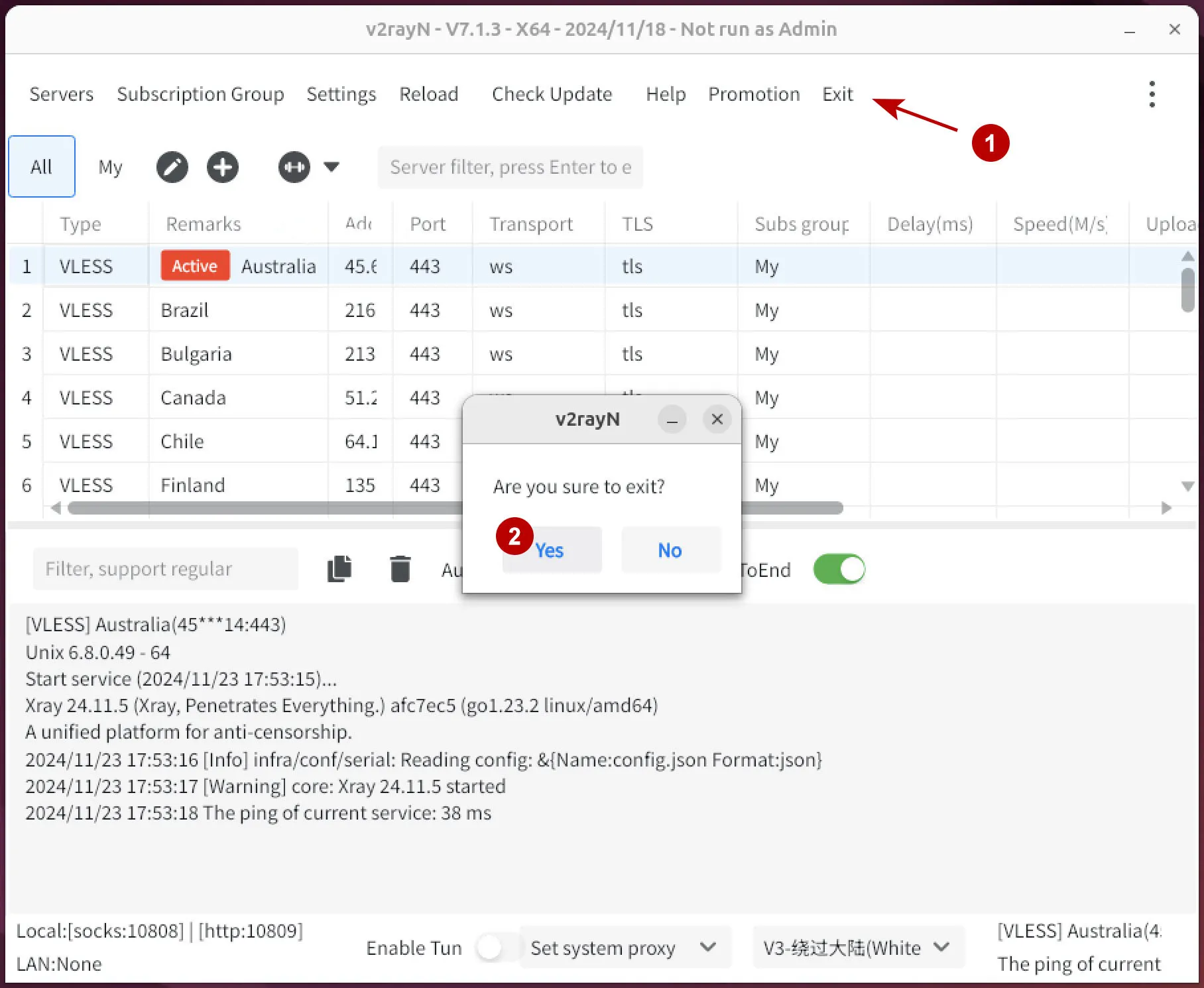Open the Set system proxy dropdown
The height and width of the screenshot is (988, 1204).
coord(625,948)
